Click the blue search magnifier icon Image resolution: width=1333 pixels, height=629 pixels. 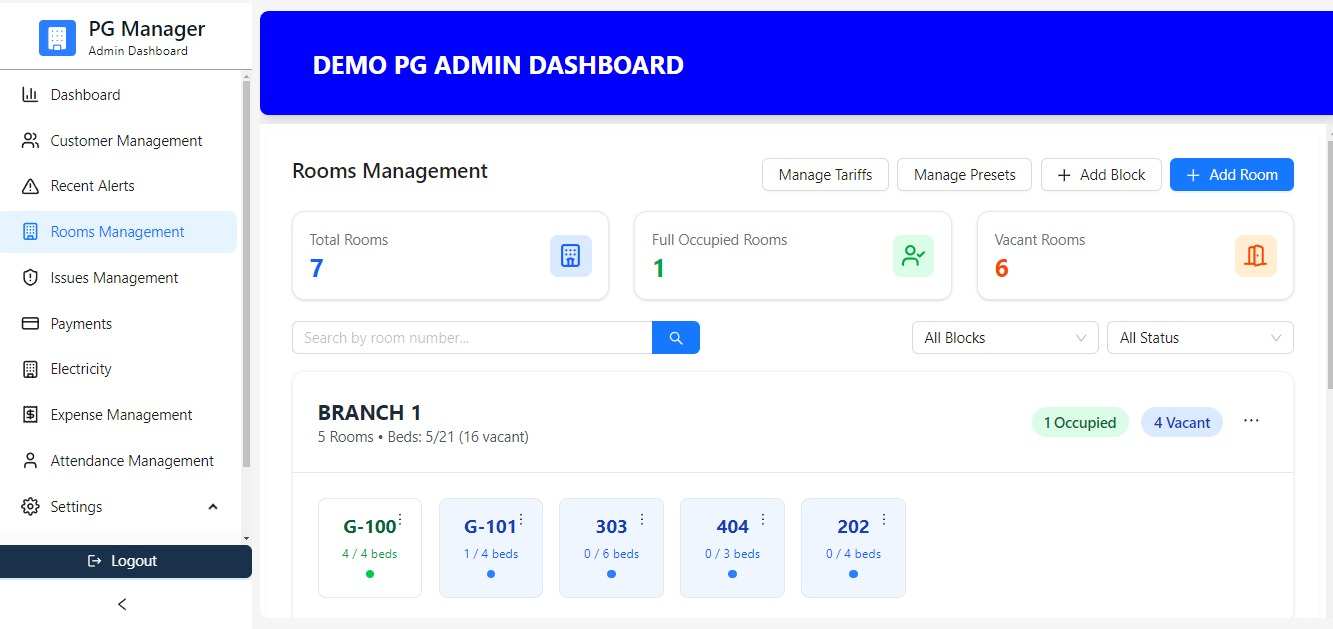675,337
